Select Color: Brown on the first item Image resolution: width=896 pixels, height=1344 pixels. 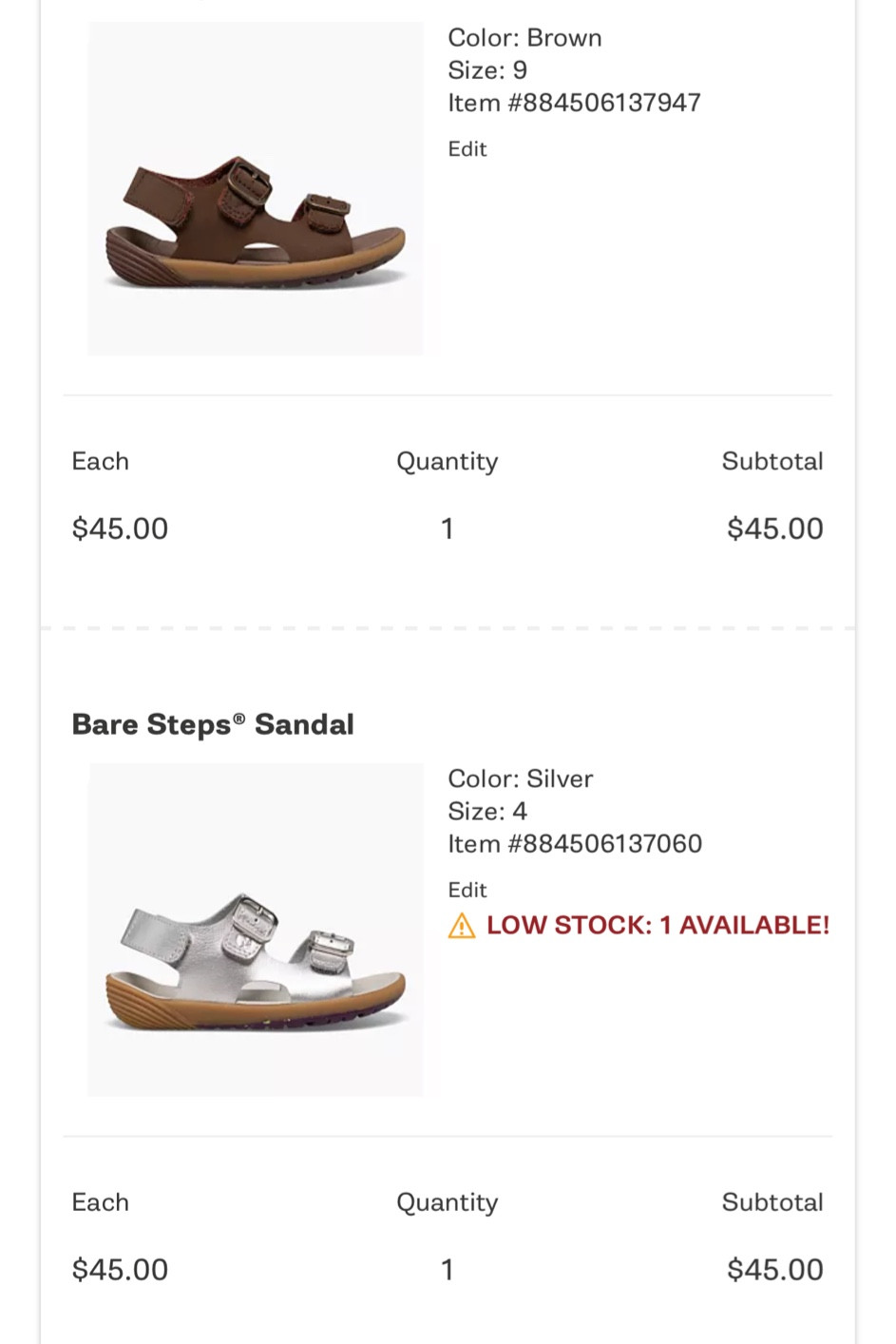click(524, 37)
